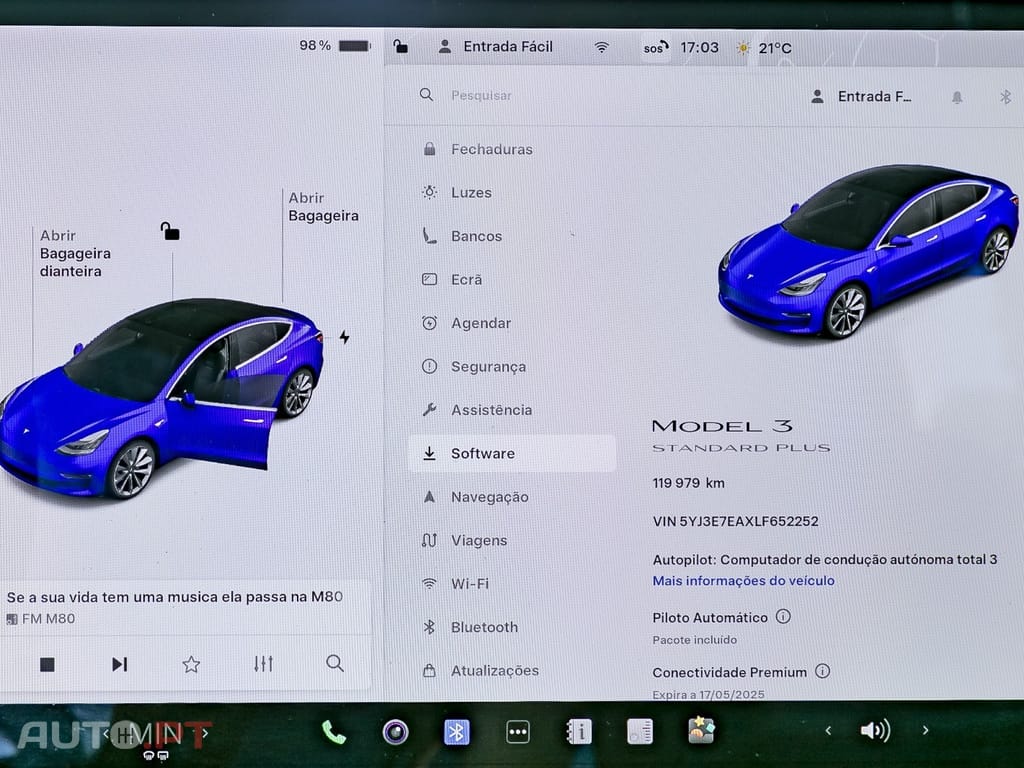Tap the media search magnifier icon
This screenshot has height=768, width=1024.
point(335,664)
